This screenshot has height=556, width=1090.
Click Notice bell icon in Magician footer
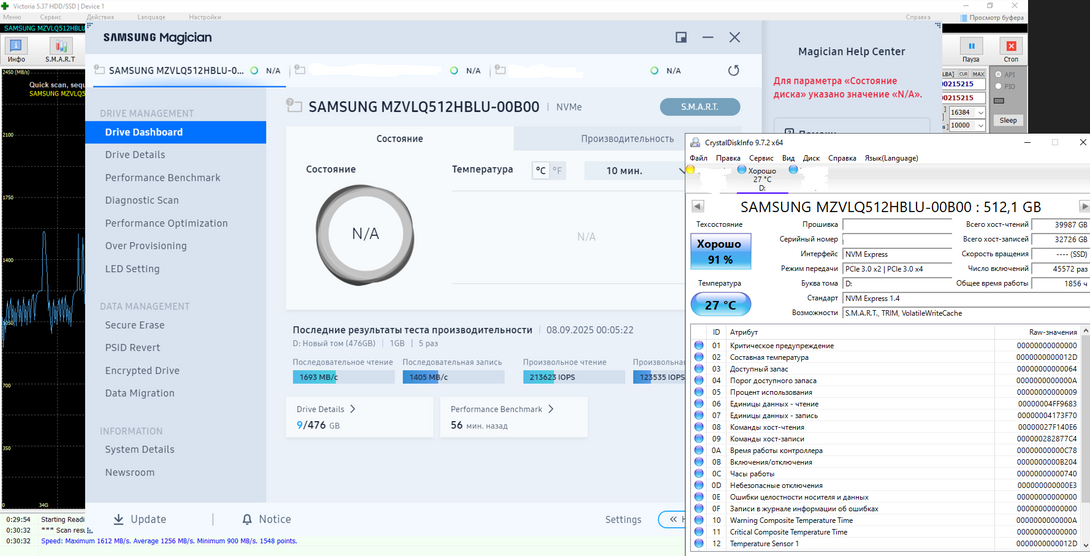pos(247,519)
